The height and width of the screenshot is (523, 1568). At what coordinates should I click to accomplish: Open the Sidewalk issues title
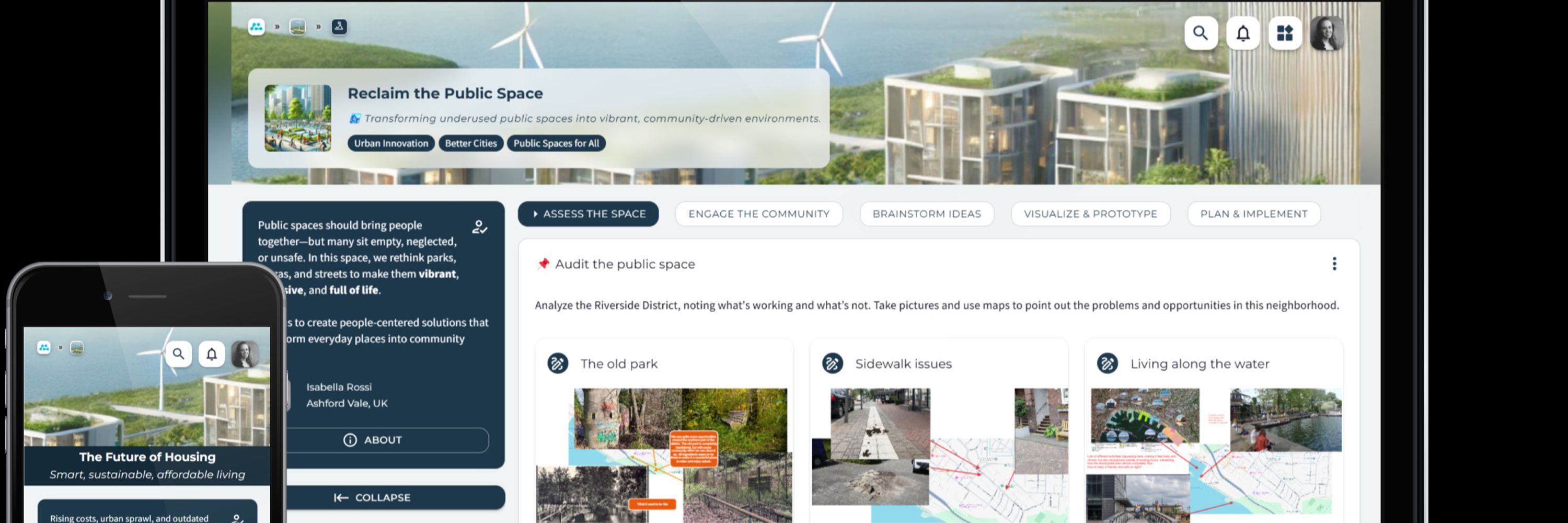(903, 363)
